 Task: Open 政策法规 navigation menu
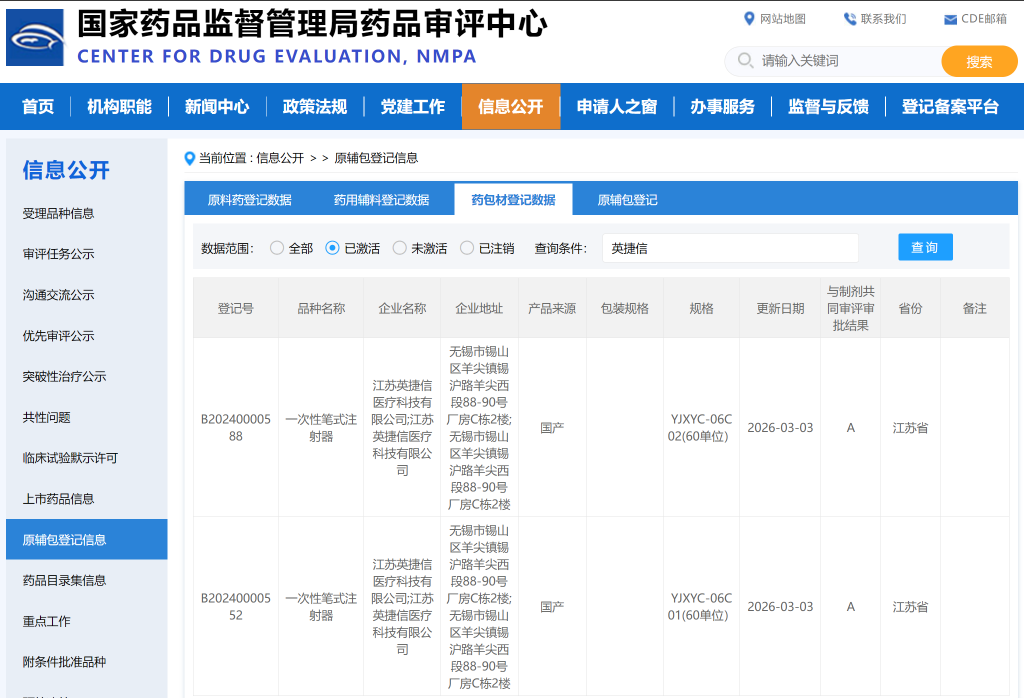coord(314,107)
